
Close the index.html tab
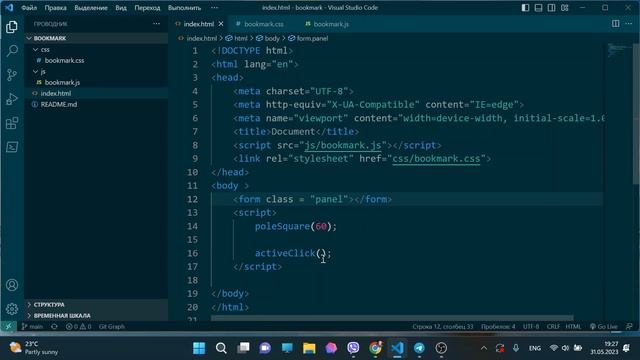pos(221,24)
